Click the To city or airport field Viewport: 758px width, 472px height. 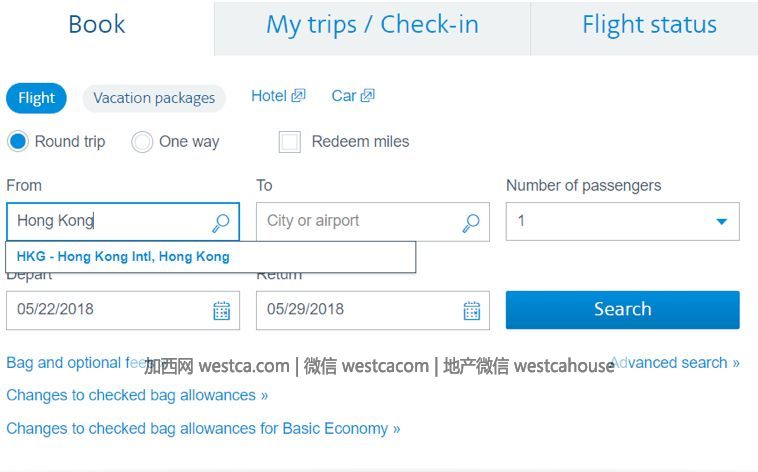point(373,221)
